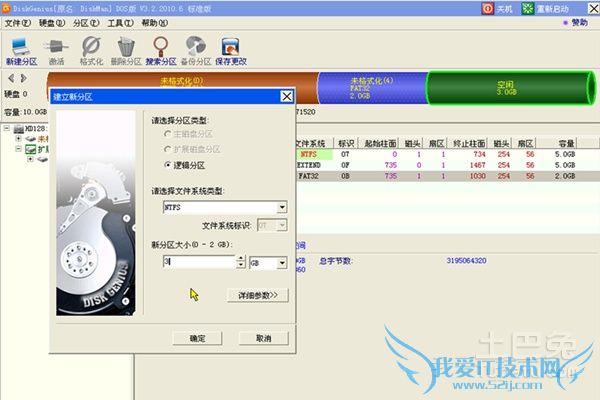Click the 详细参数>> button
Viewport: 600px width, 400px height.
coord(258,295)
